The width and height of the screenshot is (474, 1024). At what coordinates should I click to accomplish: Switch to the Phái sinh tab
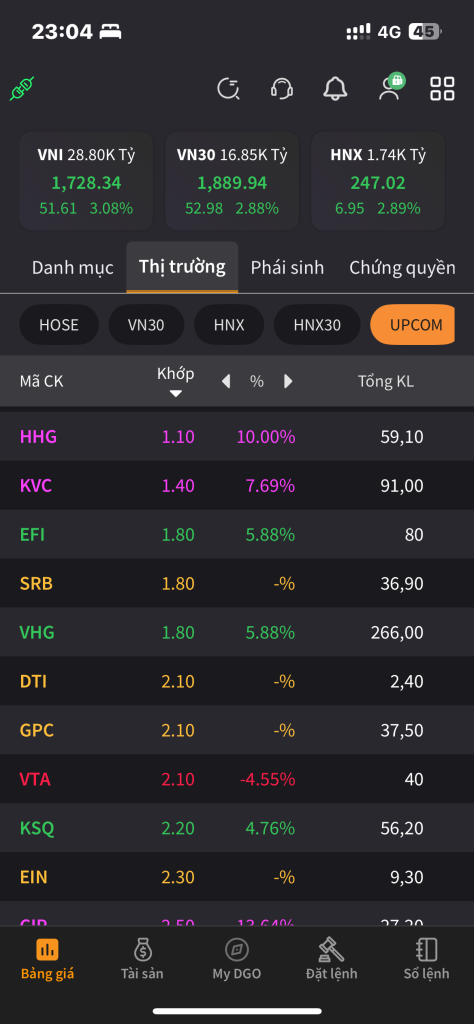pyautogui.click(x=287, y=268)
